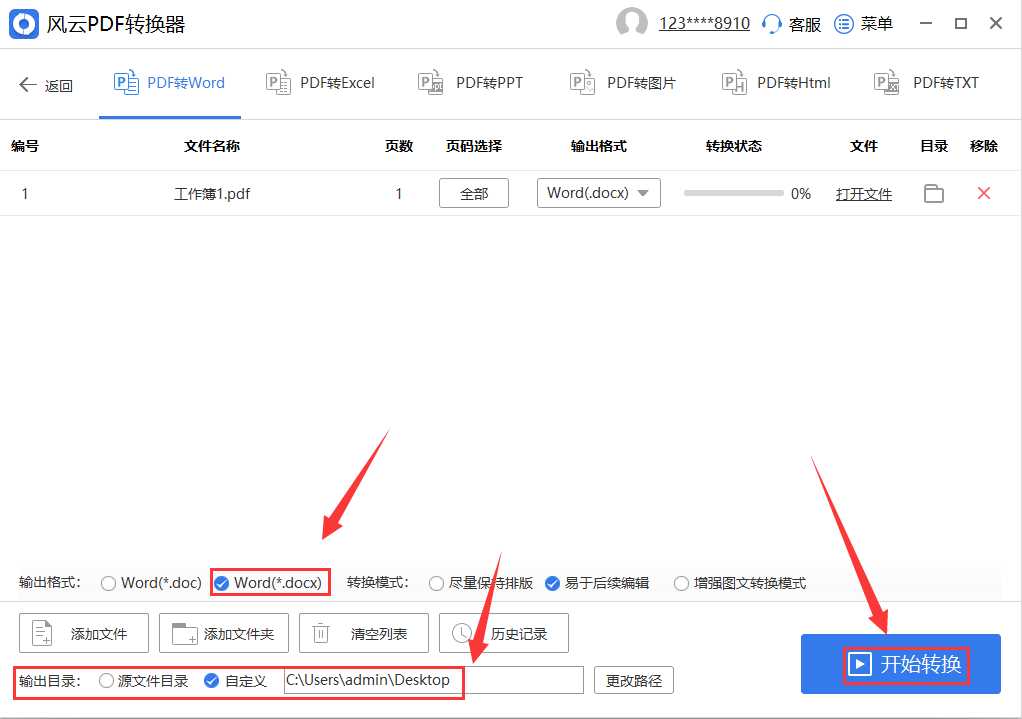This screenshot has width=1022, height=719.
Task: Select 增强图文转换模式 conversion mode
Action: (x=740, y=583)
